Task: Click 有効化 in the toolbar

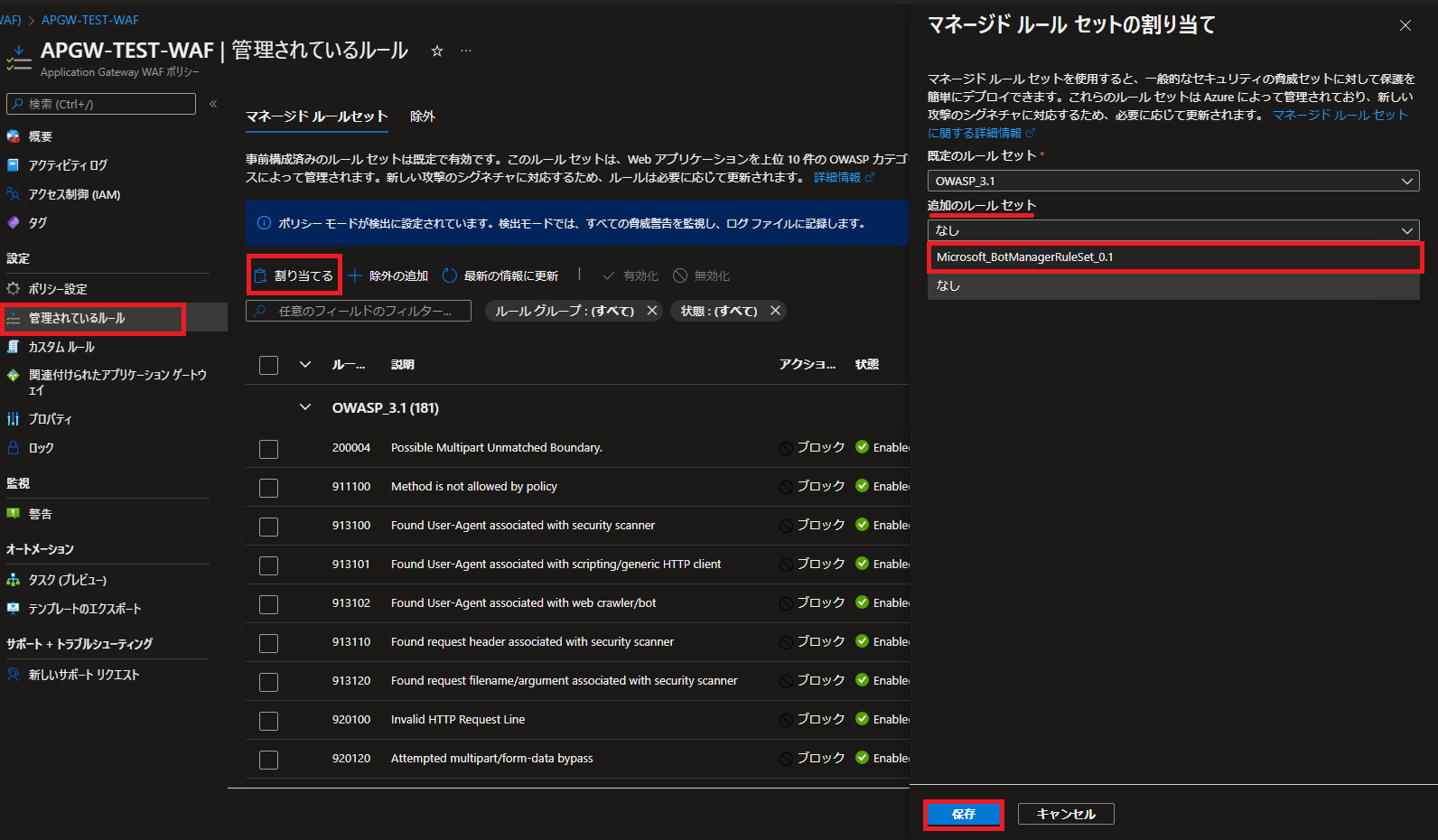Action: (x=630, y=275)
